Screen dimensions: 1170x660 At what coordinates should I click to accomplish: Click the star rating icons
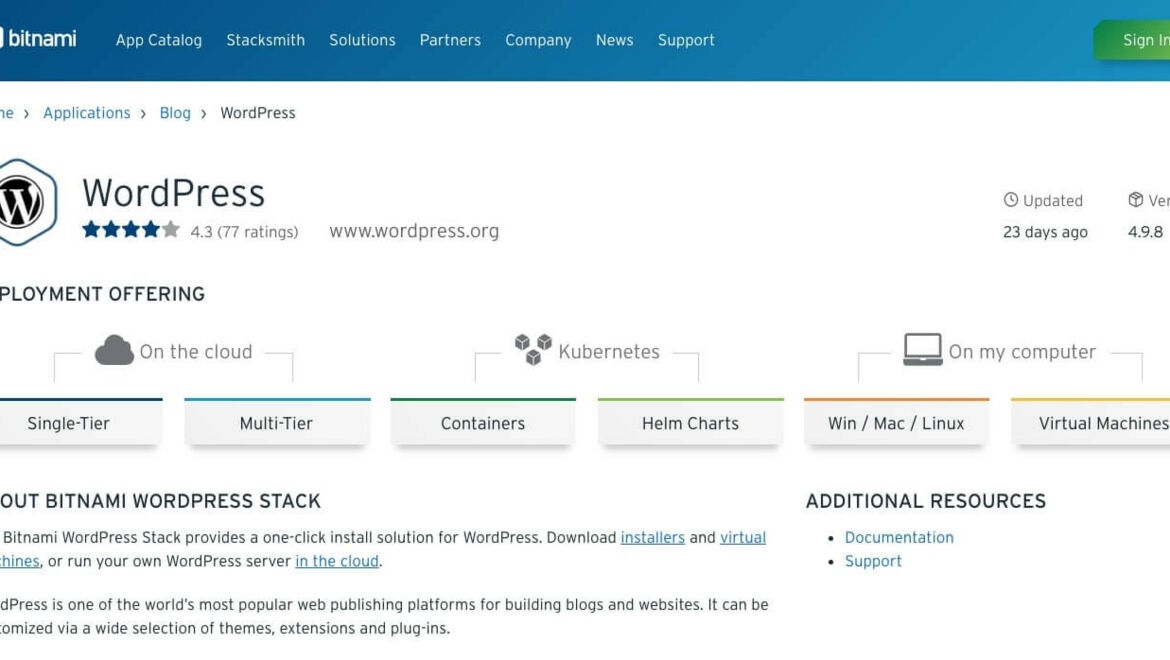click(131, 230)
